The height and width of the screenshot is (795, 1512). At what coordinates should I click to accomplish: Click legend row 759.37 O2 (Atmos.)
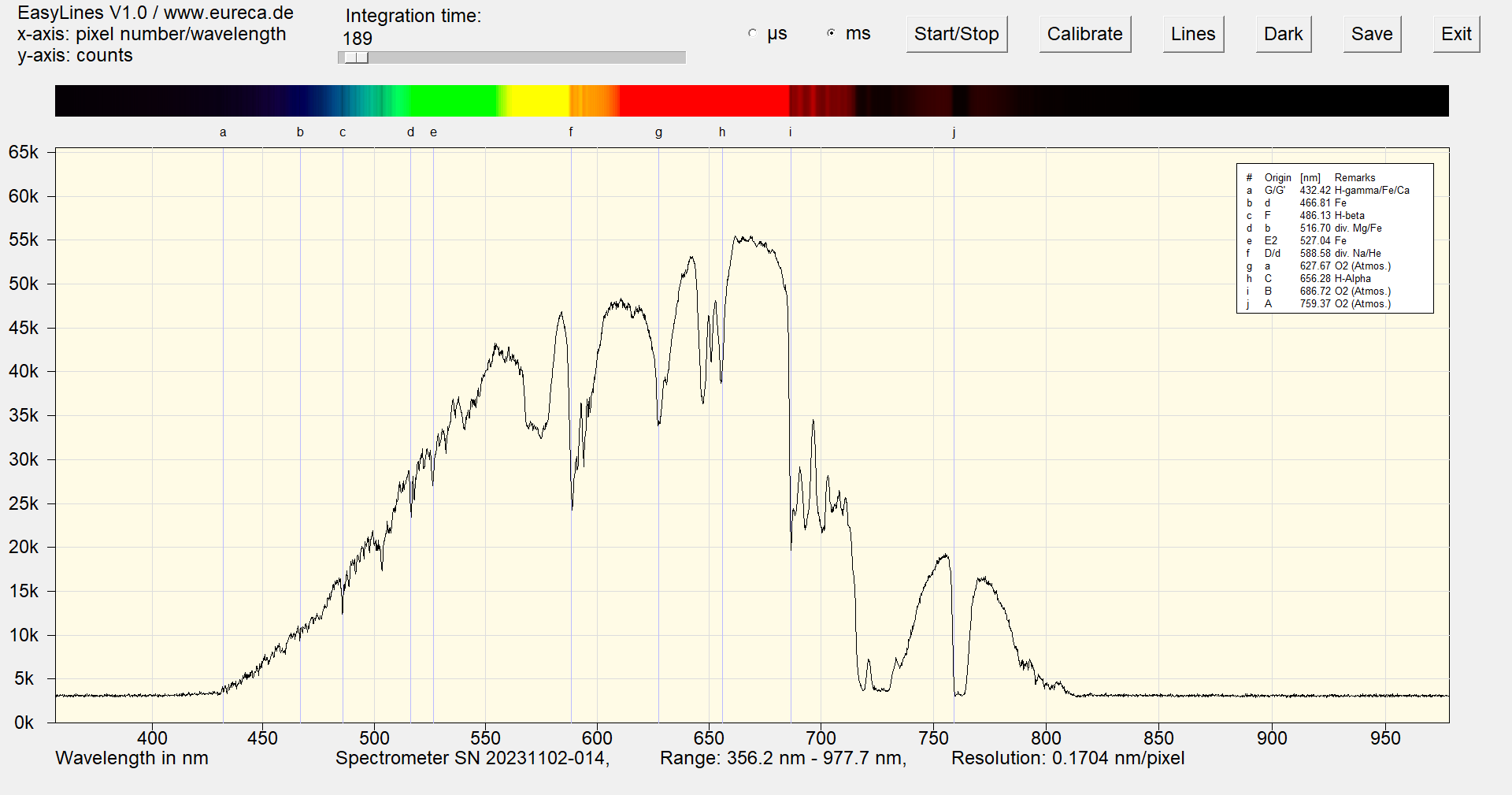point(1318,304)
